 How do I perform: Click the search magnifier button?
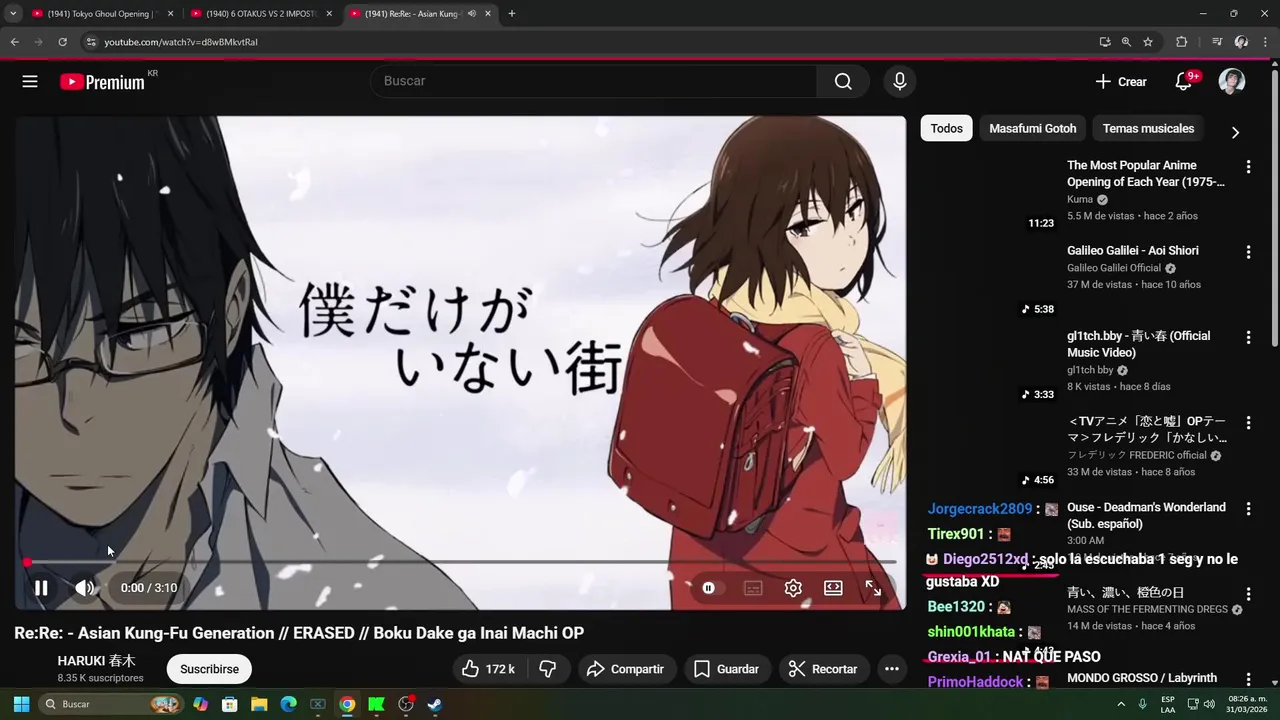click(843, 81)
